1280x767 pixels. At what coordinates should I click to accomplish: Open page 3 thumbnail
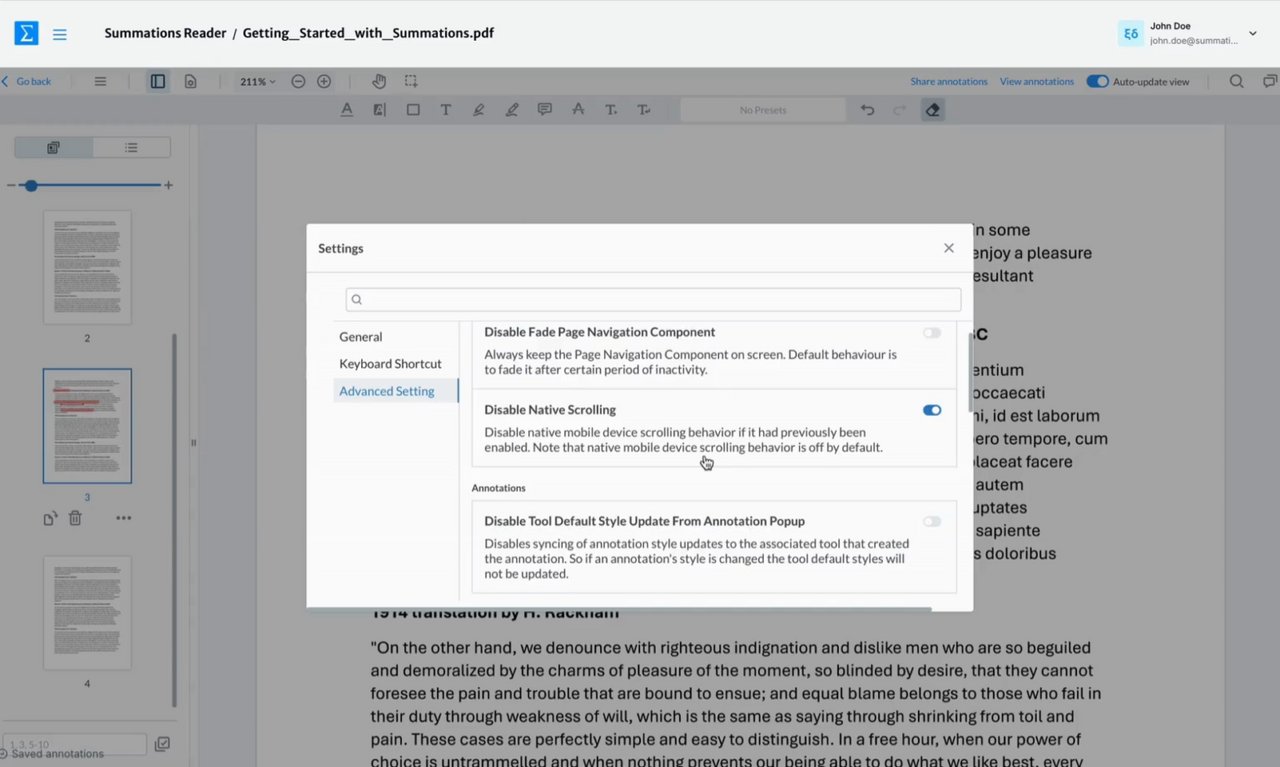click(87, 426)
